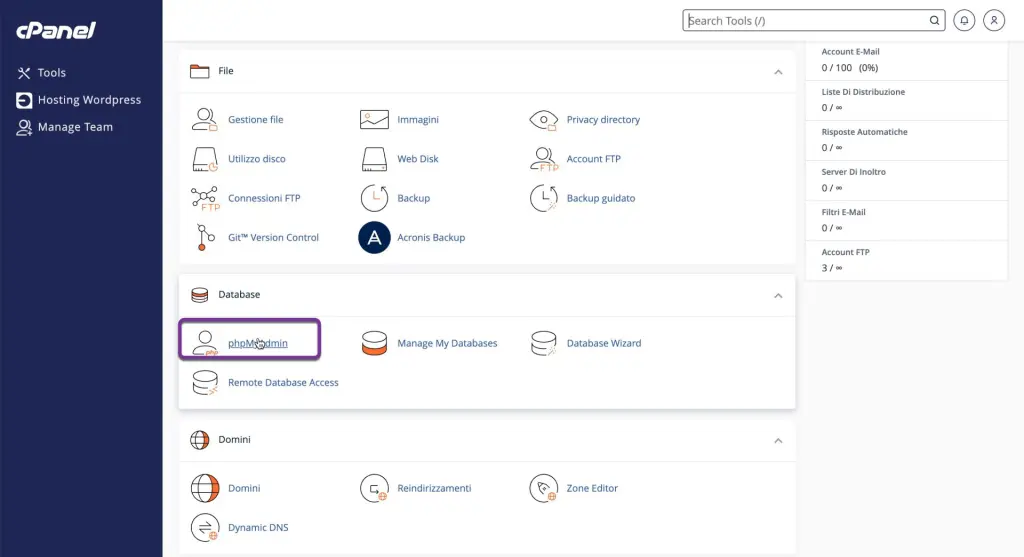This screenshot has width=1024, height=557.
Task: Click the Domini section header title
Action: [x=234, y=439]
